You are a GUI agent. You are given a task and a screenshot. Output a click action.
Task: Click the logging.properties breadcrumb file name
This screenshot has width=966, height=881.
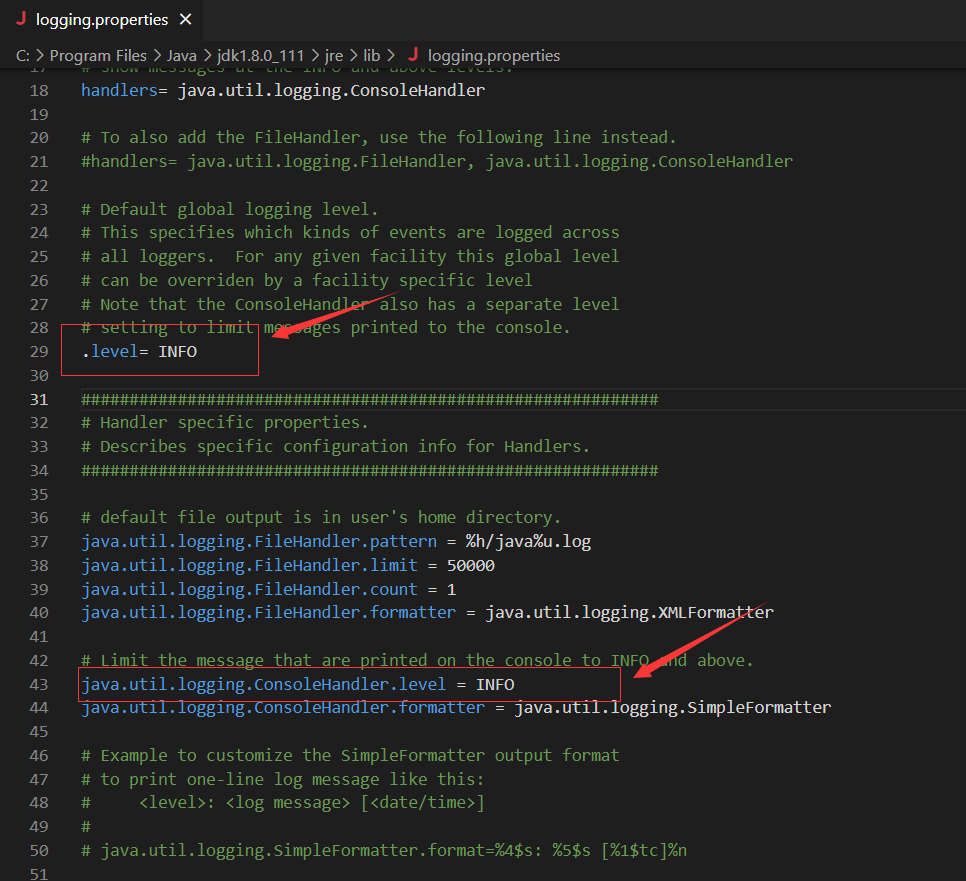point(493,56)
